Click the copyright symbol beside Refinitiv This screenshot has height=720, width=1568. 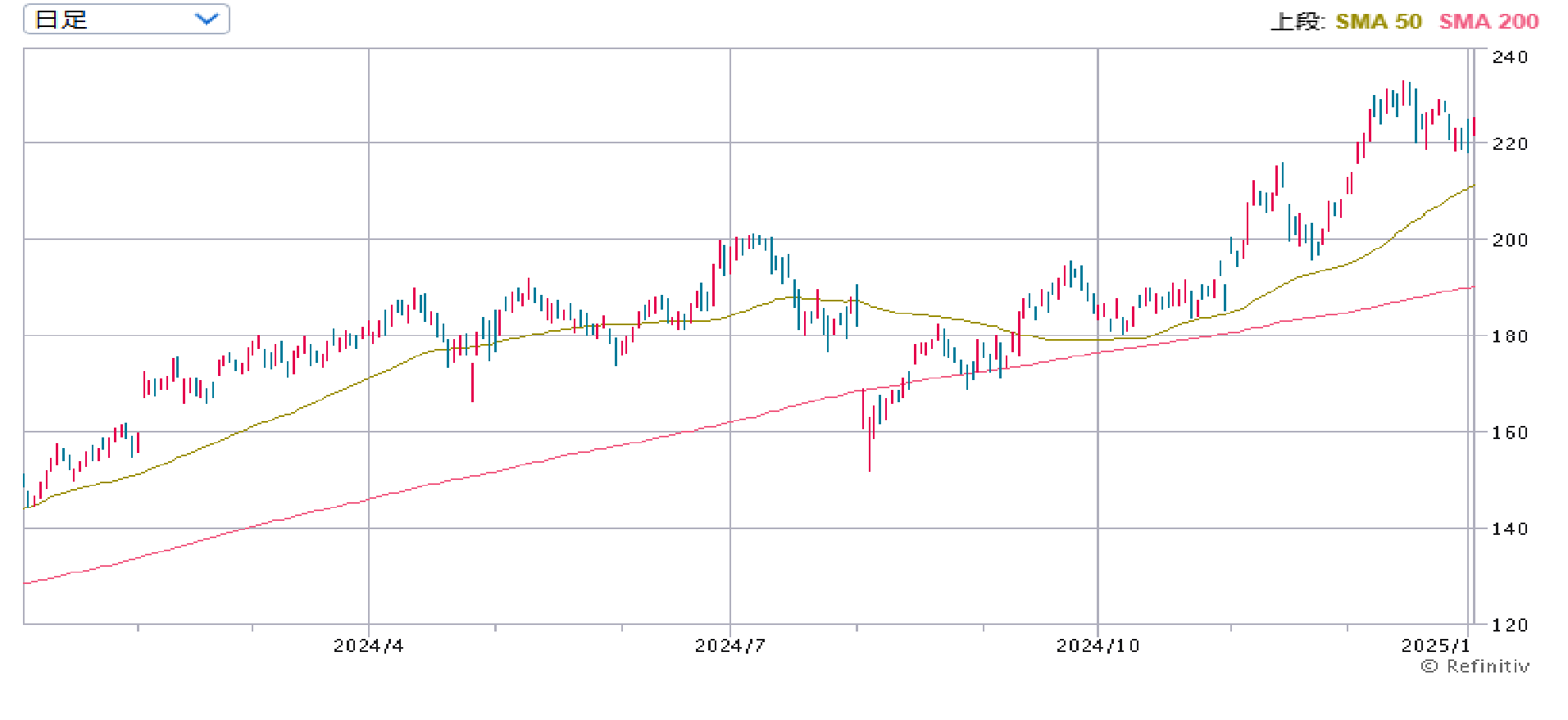tap(1429, 667)
